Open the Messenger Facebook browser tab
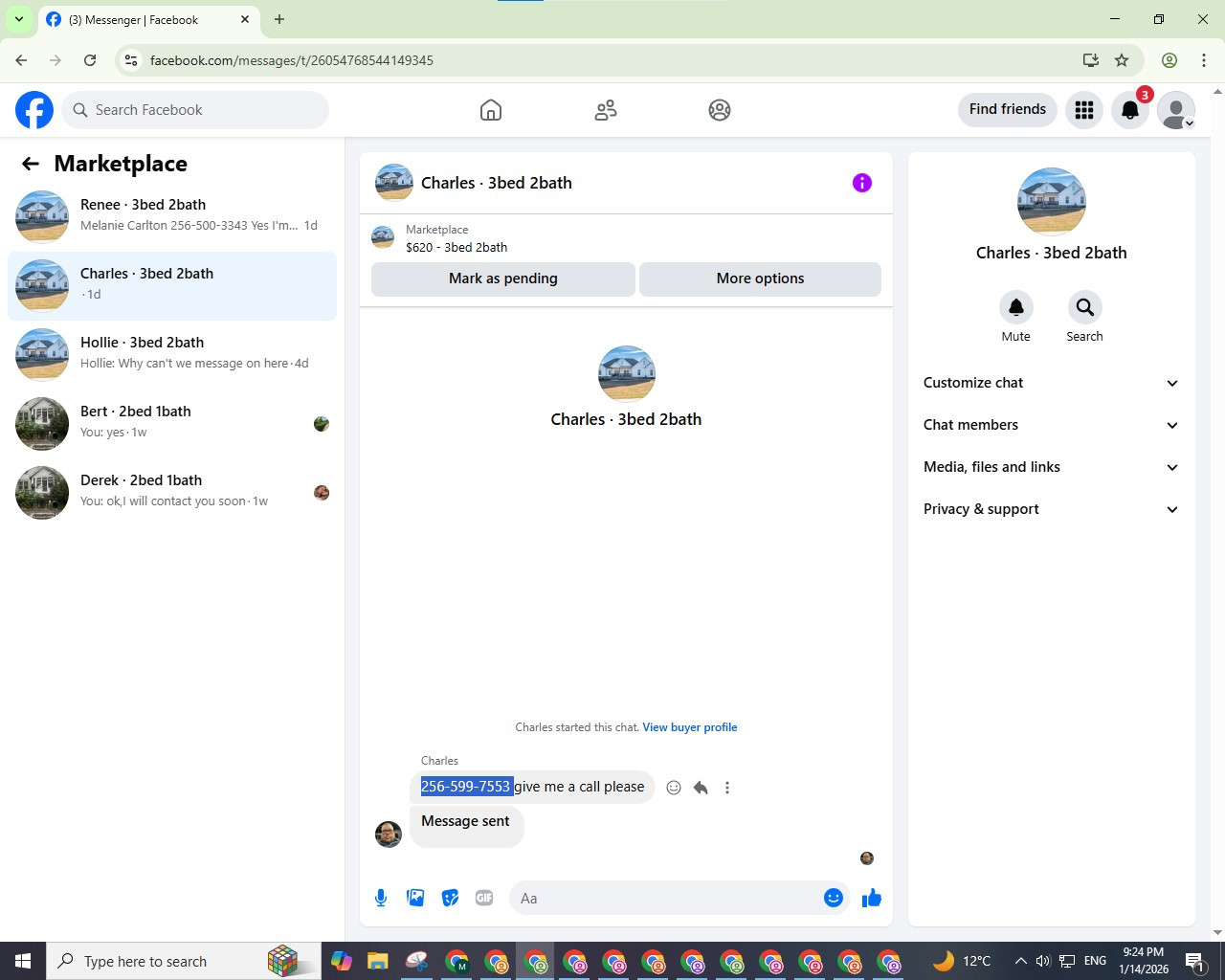This screenshot has height=980, width=1225. (x=148, y=20)
